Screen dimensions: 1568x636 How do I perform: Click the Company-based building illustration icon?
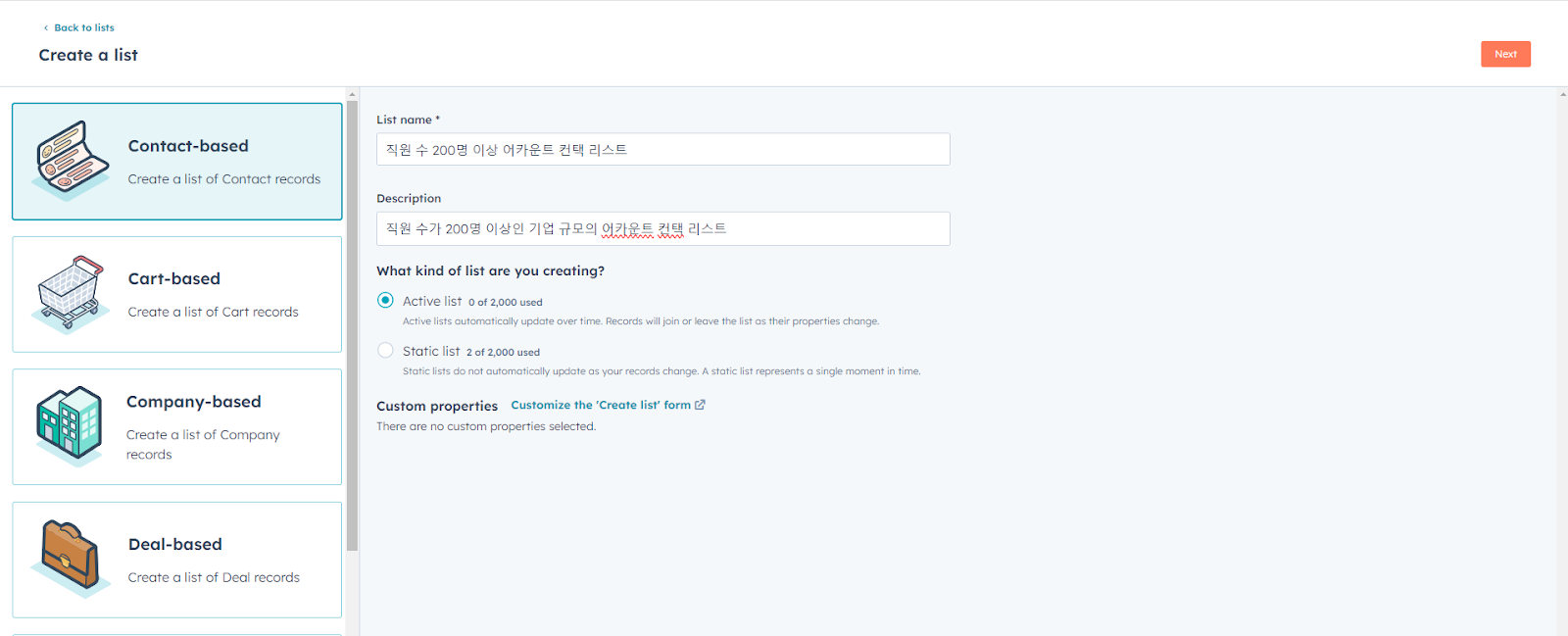coord(71,426)
